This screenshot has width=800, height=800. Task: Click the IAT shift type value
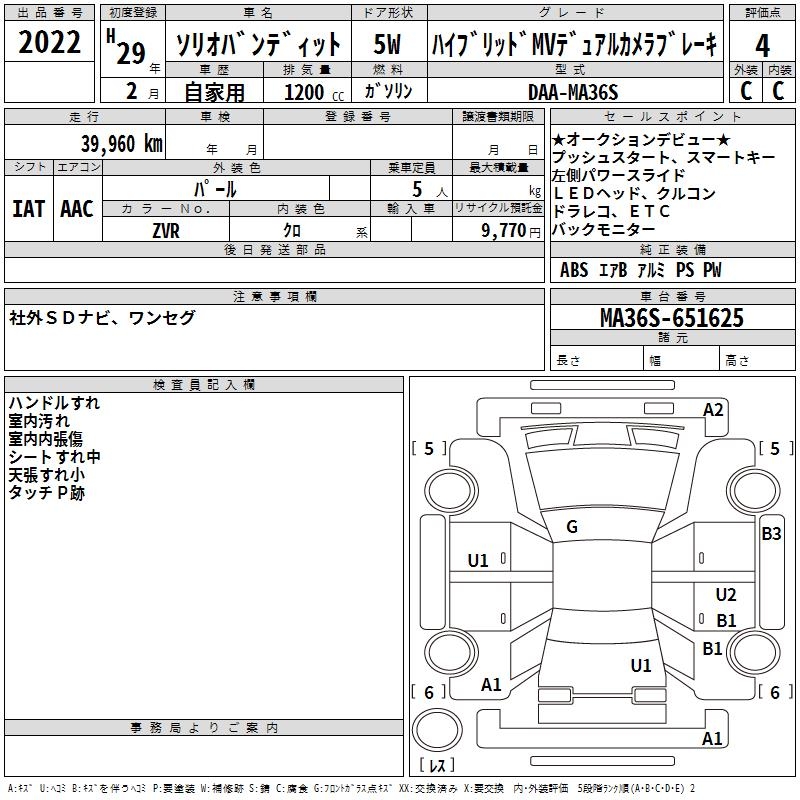coord(29,208)
